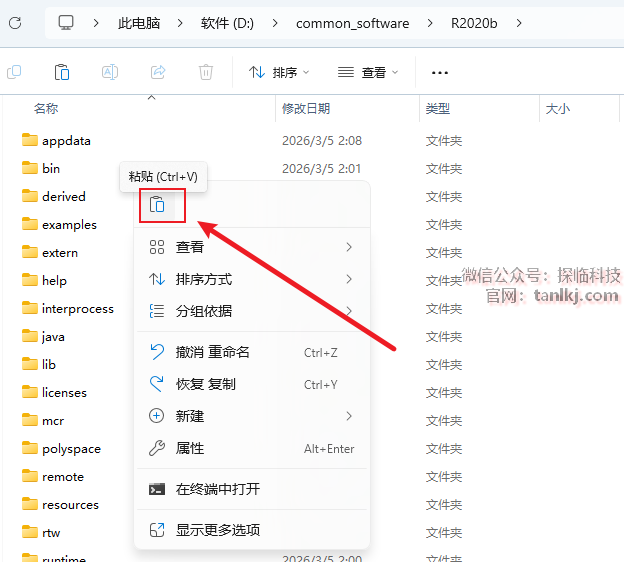Click 文件夹 type cell in appdata row

444,140
